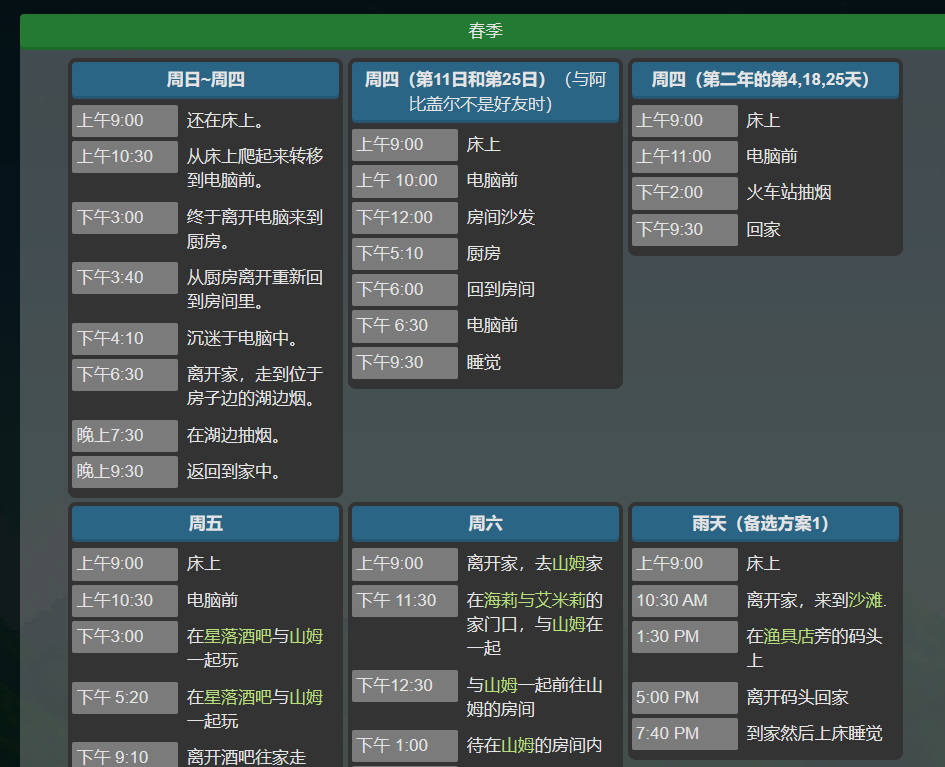Viewport: 945px width, 767px height.
Task: Click text 房间沙发
Action: pyautogui.click(x=500, y=218)
